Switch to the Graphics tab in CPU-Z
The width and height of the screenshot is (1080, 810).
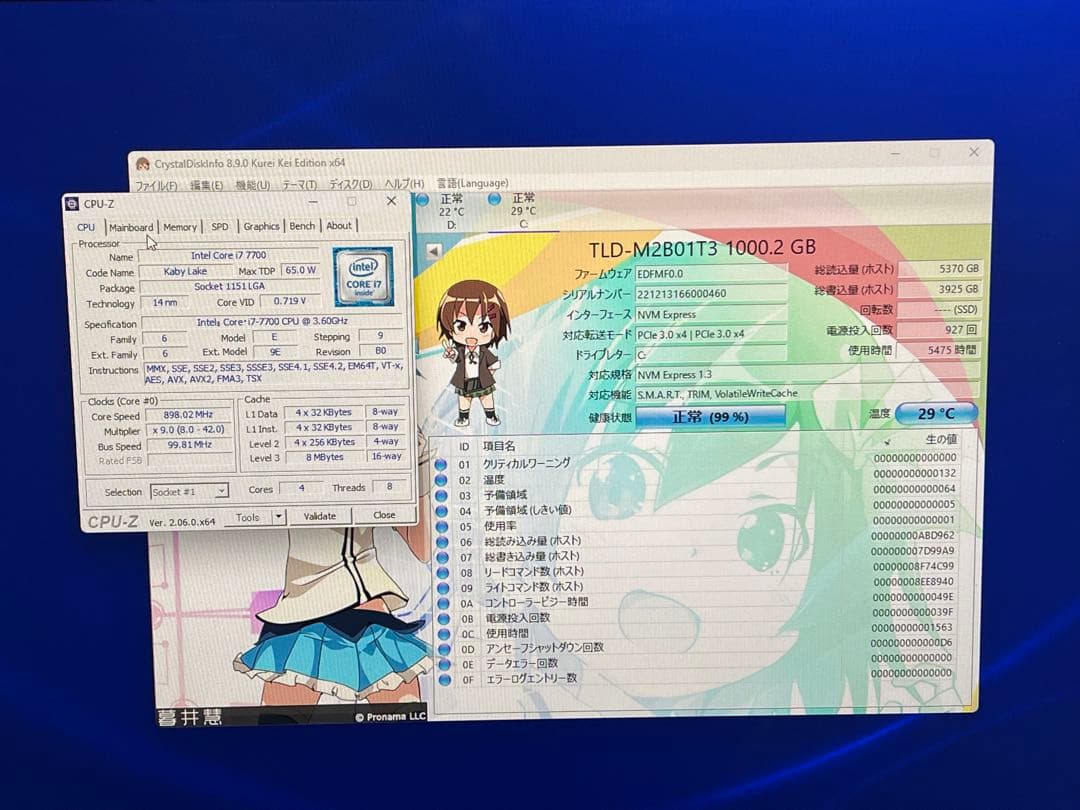pyautogui.click(x=261, y=226)
